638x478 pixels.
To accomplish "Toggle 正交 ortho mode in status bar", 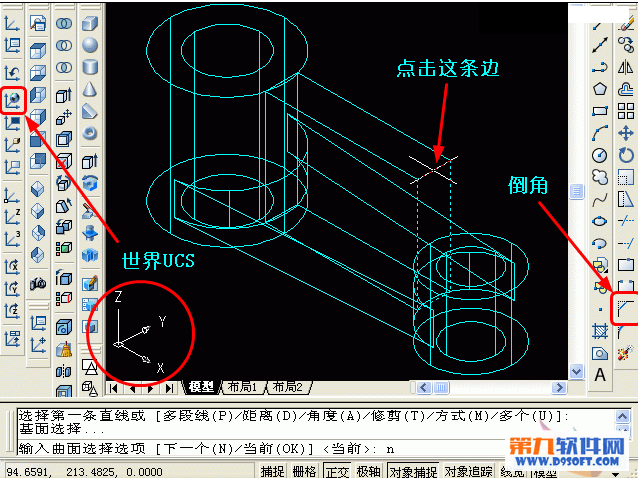I will pos(337,471).
